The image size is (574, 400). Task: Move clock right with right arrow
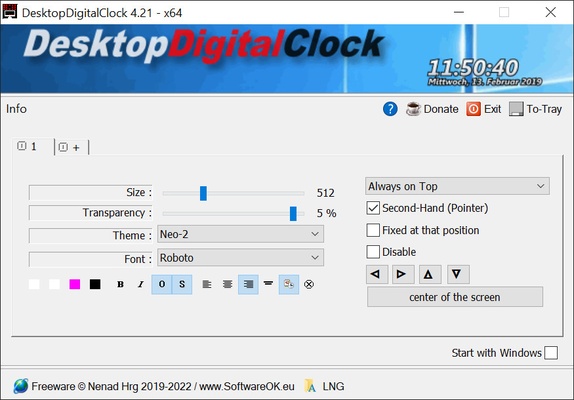point(403,274)
